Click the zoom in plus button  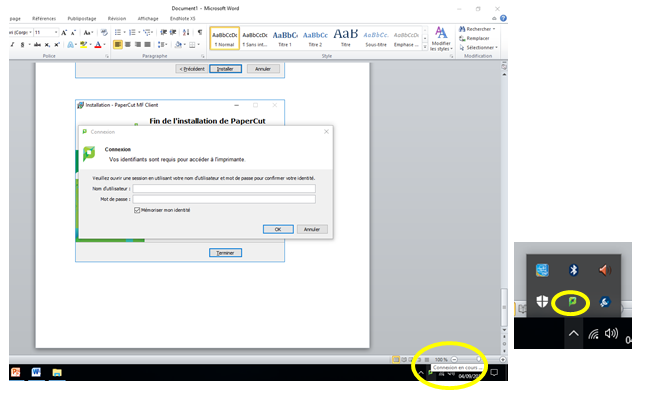click(503, 359)
